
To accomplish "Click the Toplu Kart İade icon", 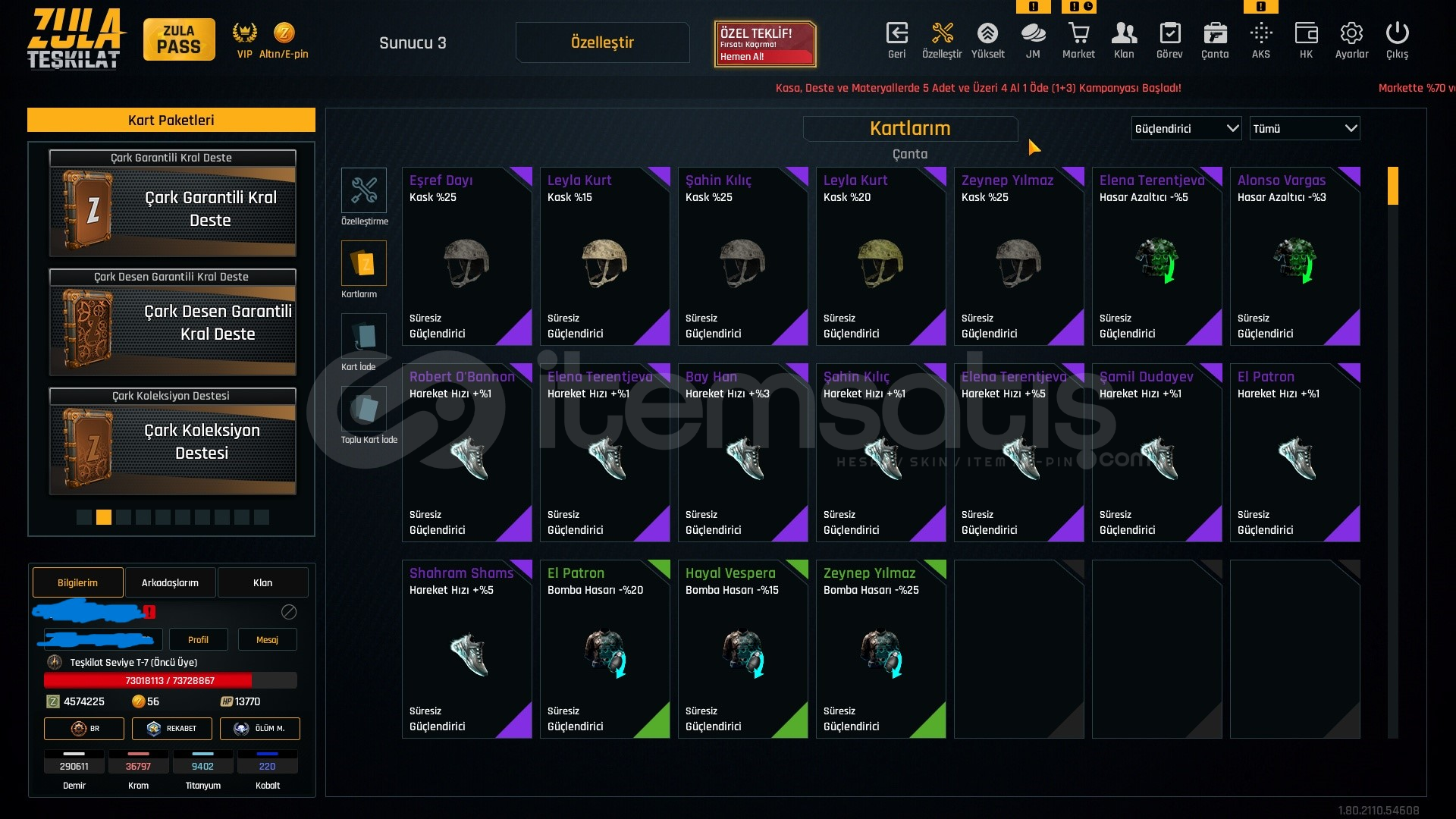I will pos(364,408).
